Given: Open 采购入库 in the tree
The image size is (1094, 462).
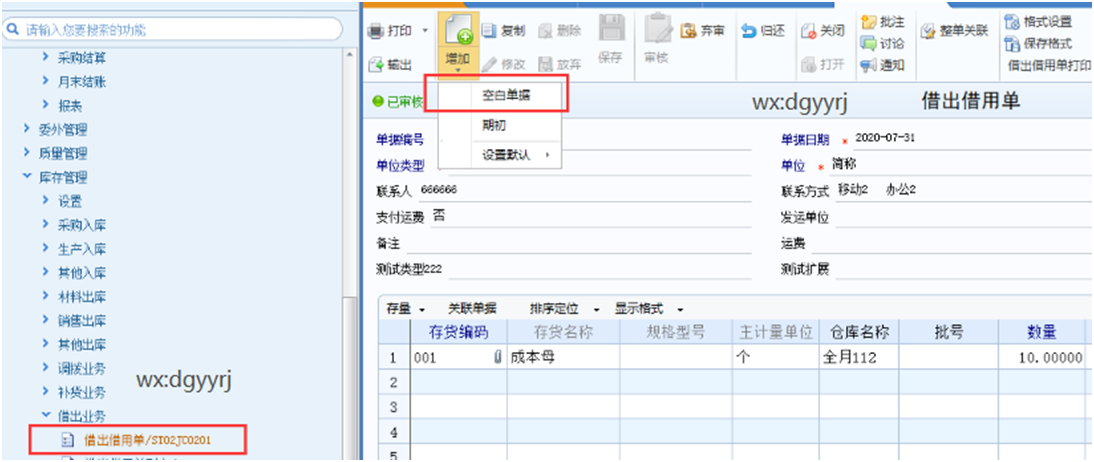Looking at the screenshot, I should point(82,225).
